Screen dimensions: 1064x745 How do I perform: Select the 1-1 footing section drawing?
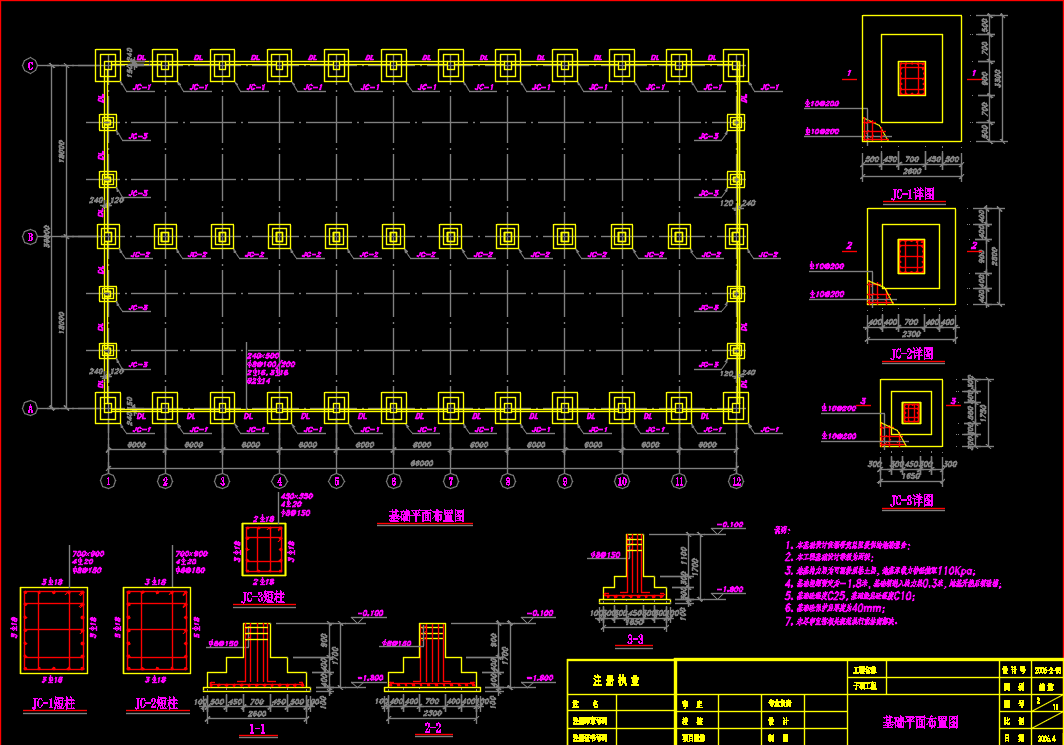pyautogui.click(x=256, y=657)
